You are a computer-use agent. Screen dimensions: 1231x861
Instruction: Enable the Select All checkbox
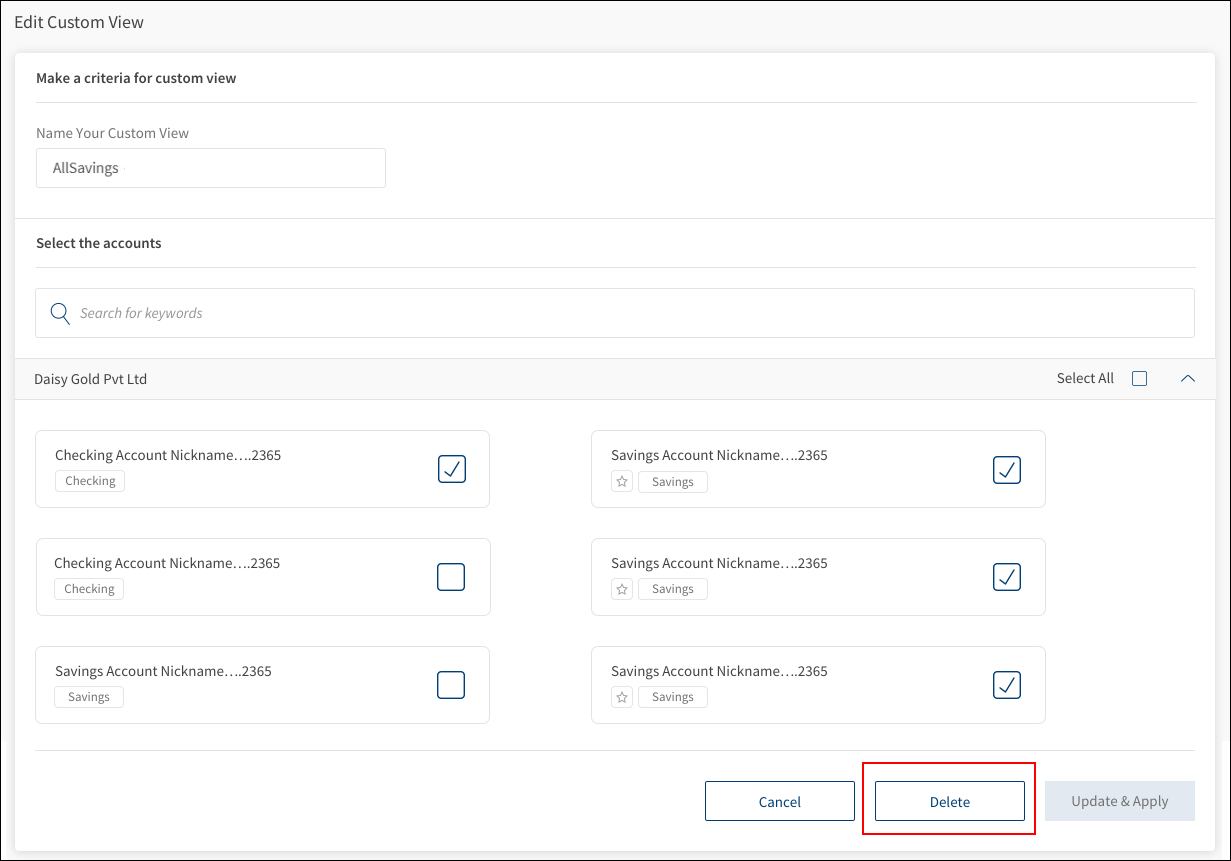[1139, 379]
